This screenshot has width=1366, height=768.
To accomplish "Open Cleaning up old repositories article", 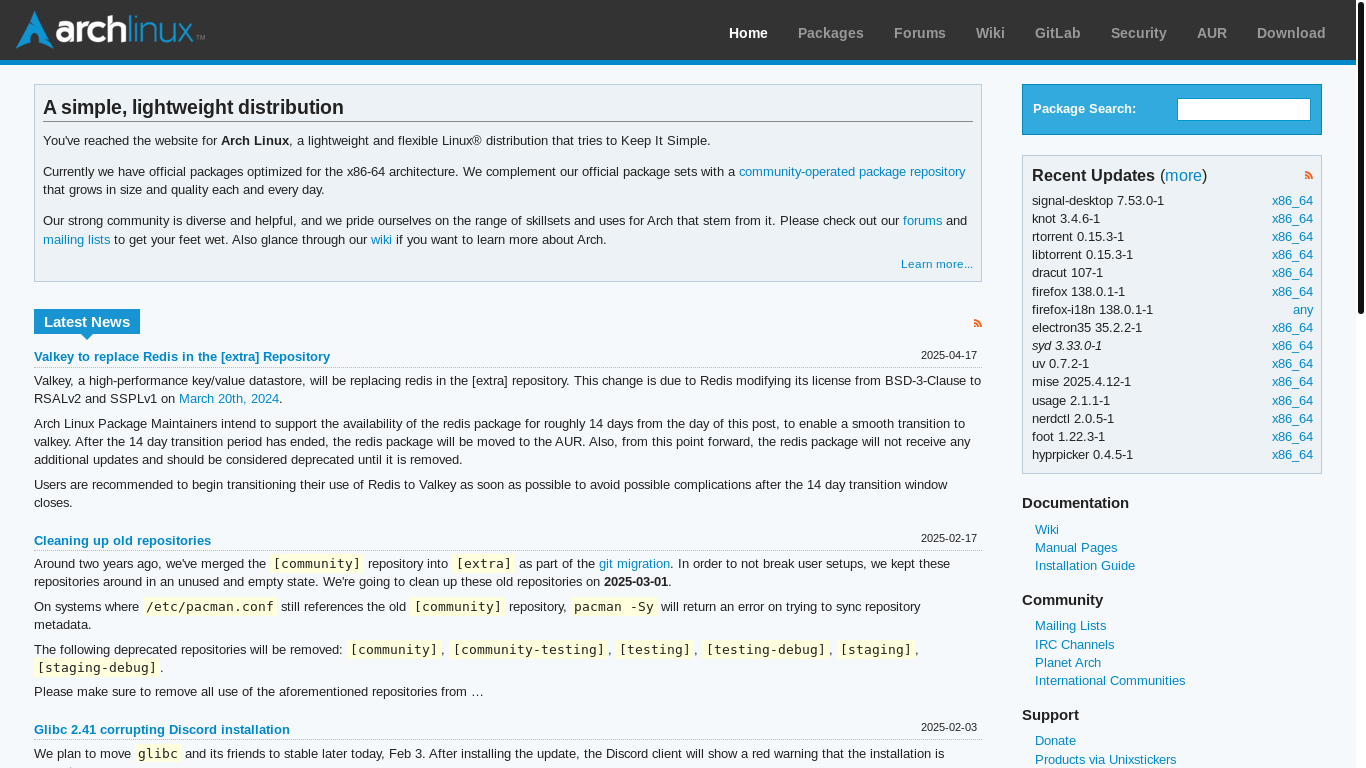I will 122,541.
